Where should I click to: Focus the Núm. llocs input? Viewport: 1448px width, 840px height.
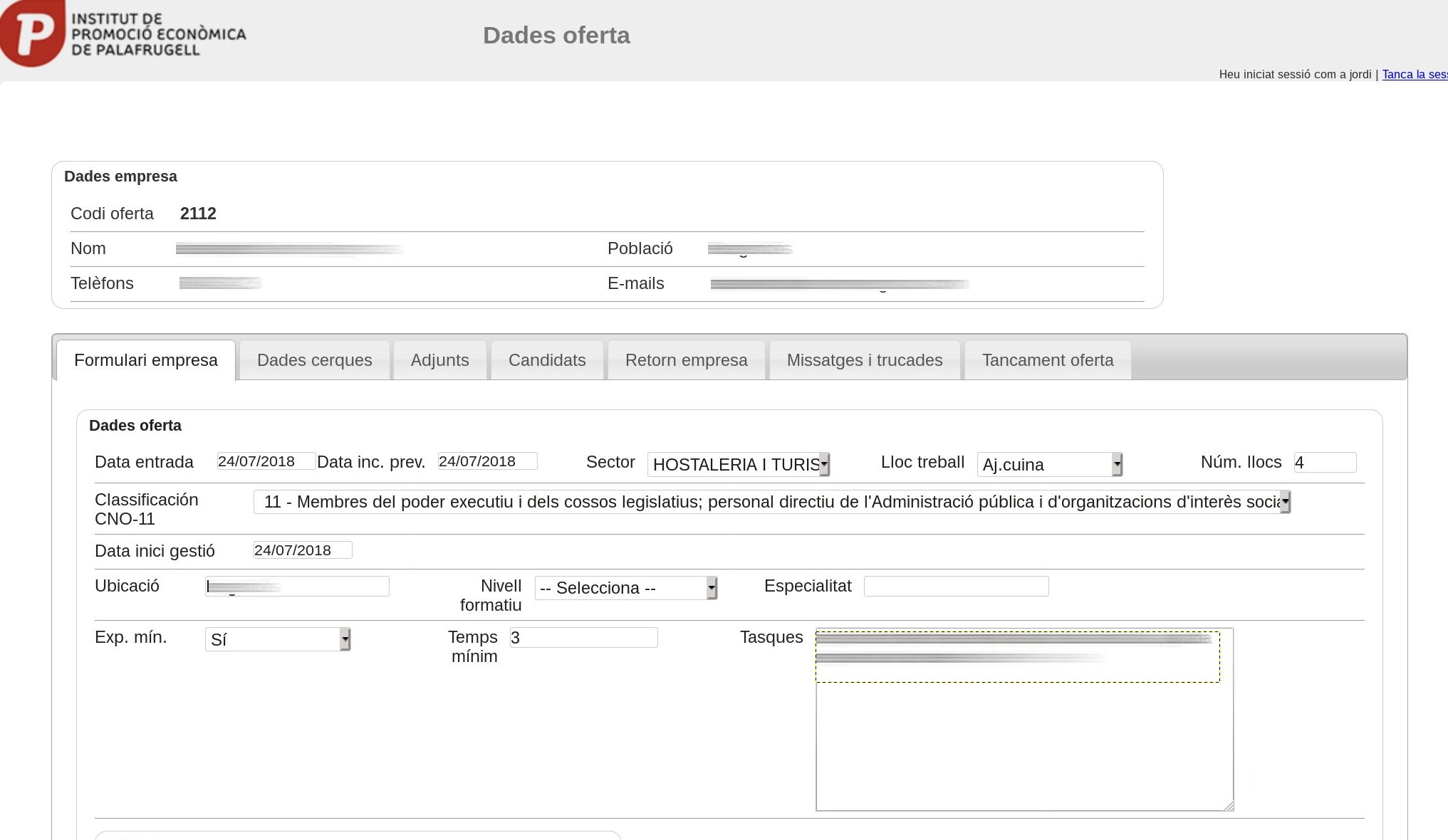[1325, 463]
